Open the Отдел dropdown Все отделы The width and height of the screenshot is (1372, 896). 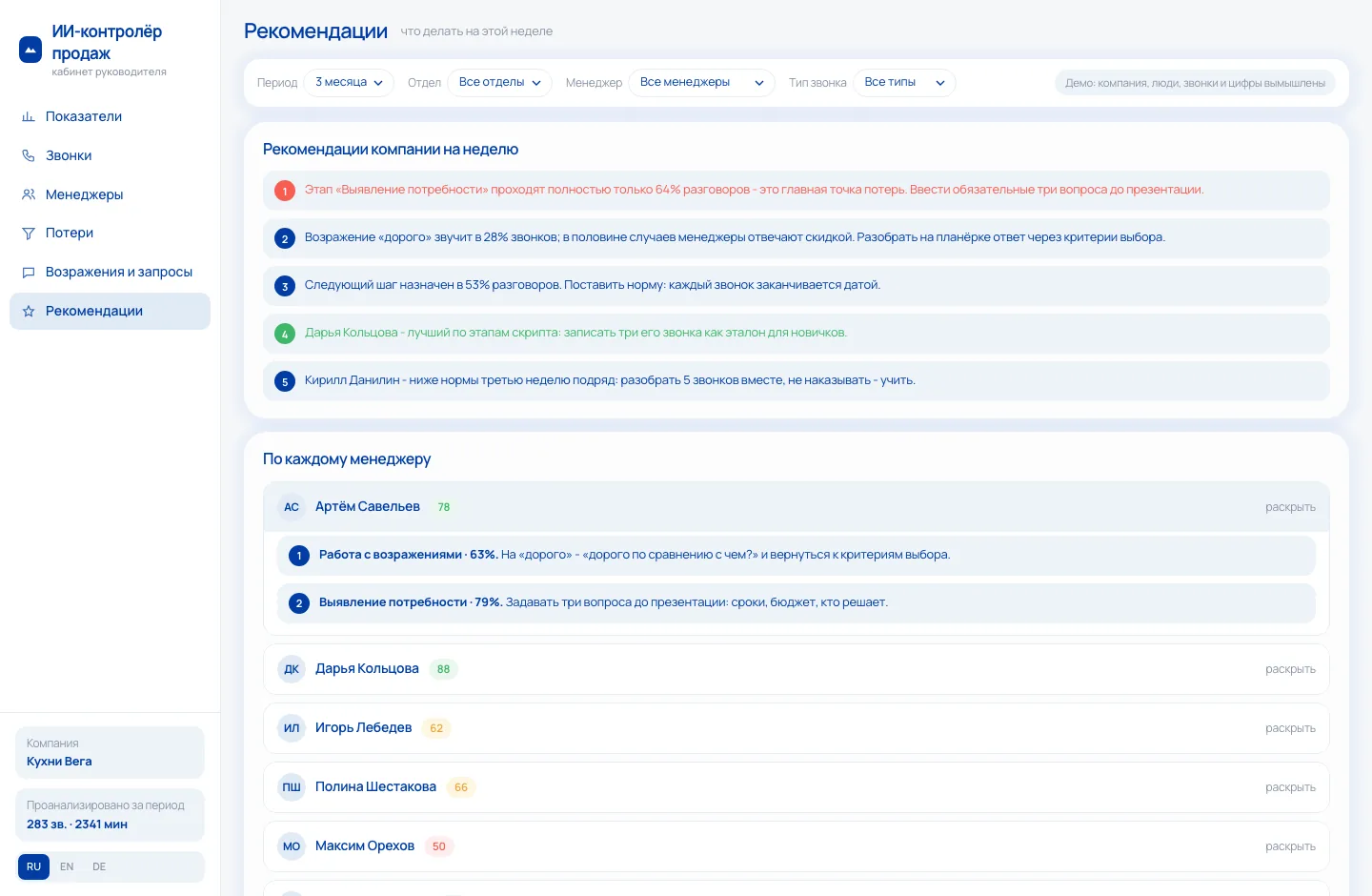500,83
